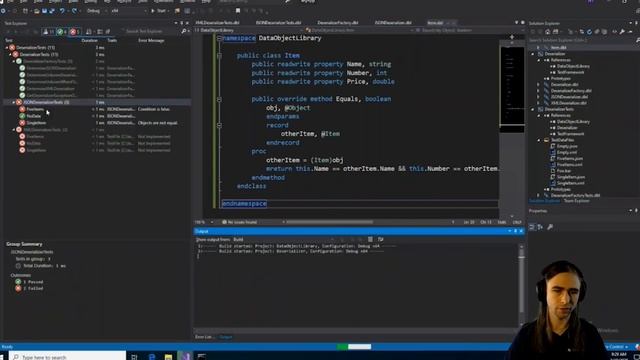This screenshot has width=640, height=360.
Task: Click the Solution Explorer Properties wrench icon
Action: pos(622,32)
